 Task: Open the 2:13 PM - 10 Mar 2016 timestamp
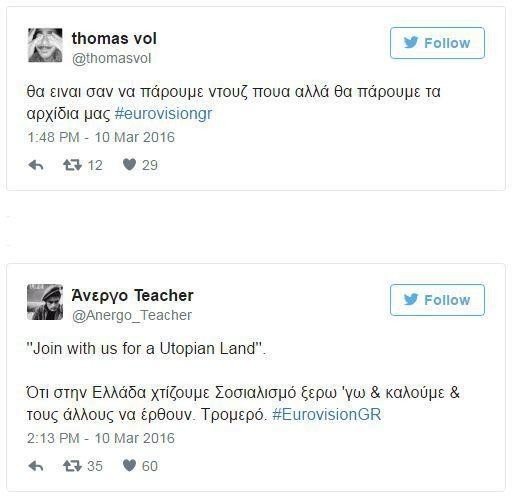(x=101, y=438)
